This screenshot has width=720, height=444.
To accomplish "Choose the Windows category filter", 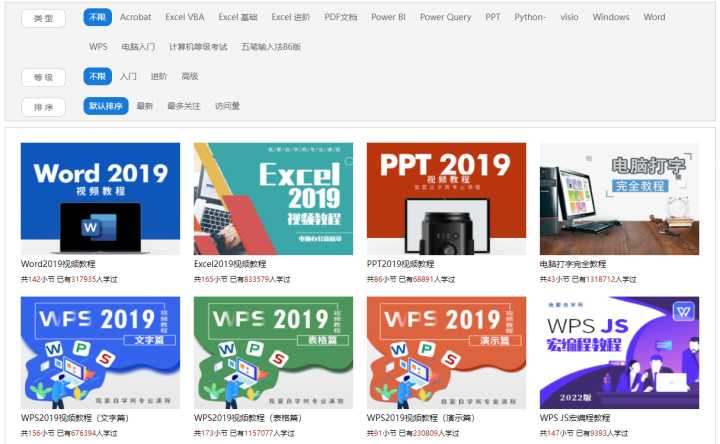I will click(611, 17).
